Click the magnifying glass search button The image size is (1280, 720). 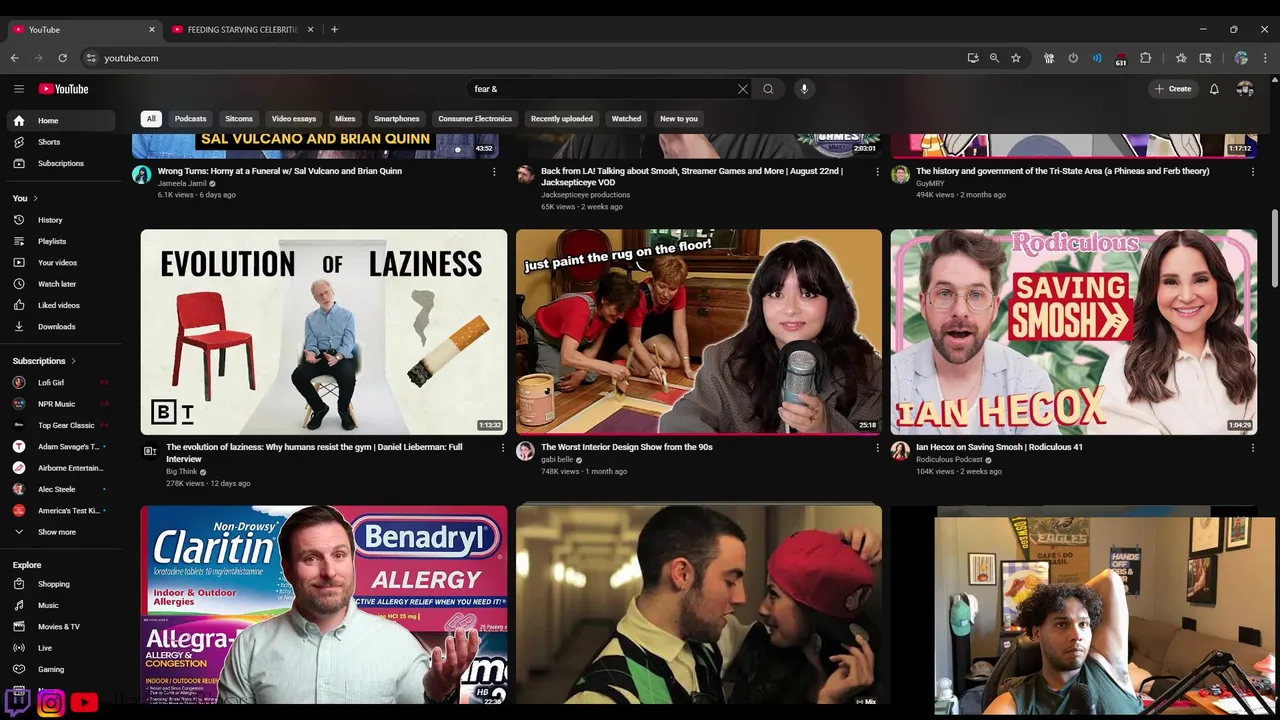tap(768, 89)
